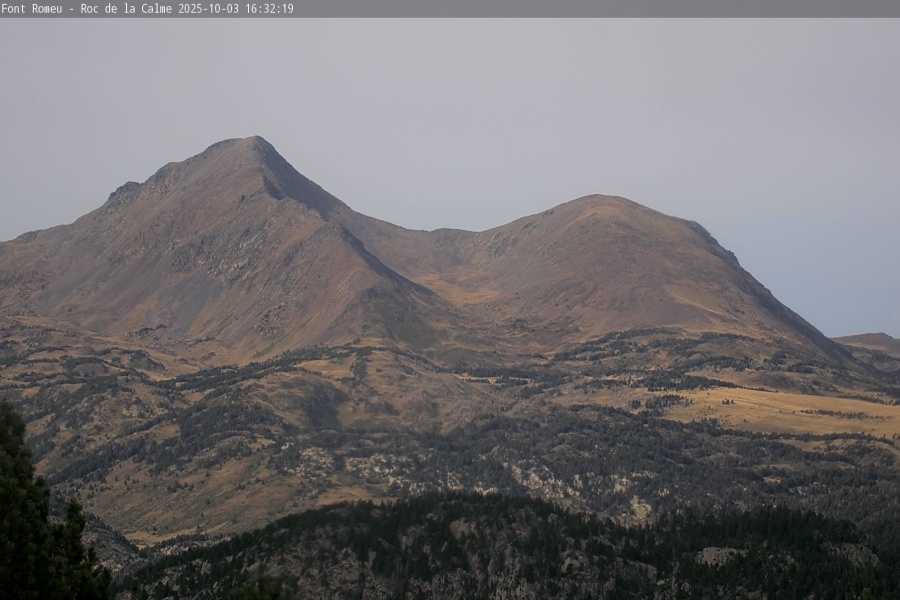The image size is (900, 600).
Task: Click the pale boulder field in lower middle
Action: (x=380, y=466)
